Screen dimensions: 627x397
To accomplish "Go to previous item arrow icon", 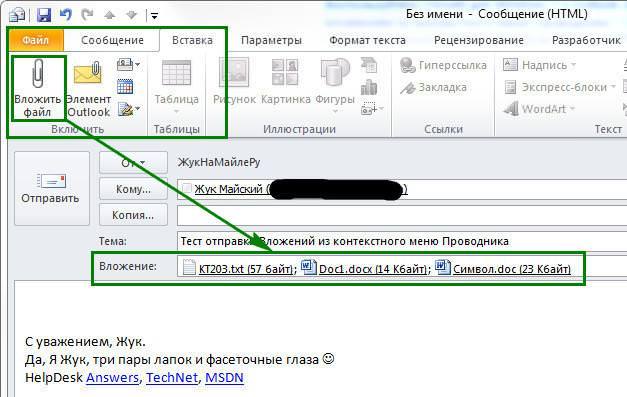I will (x=110, y=15).
